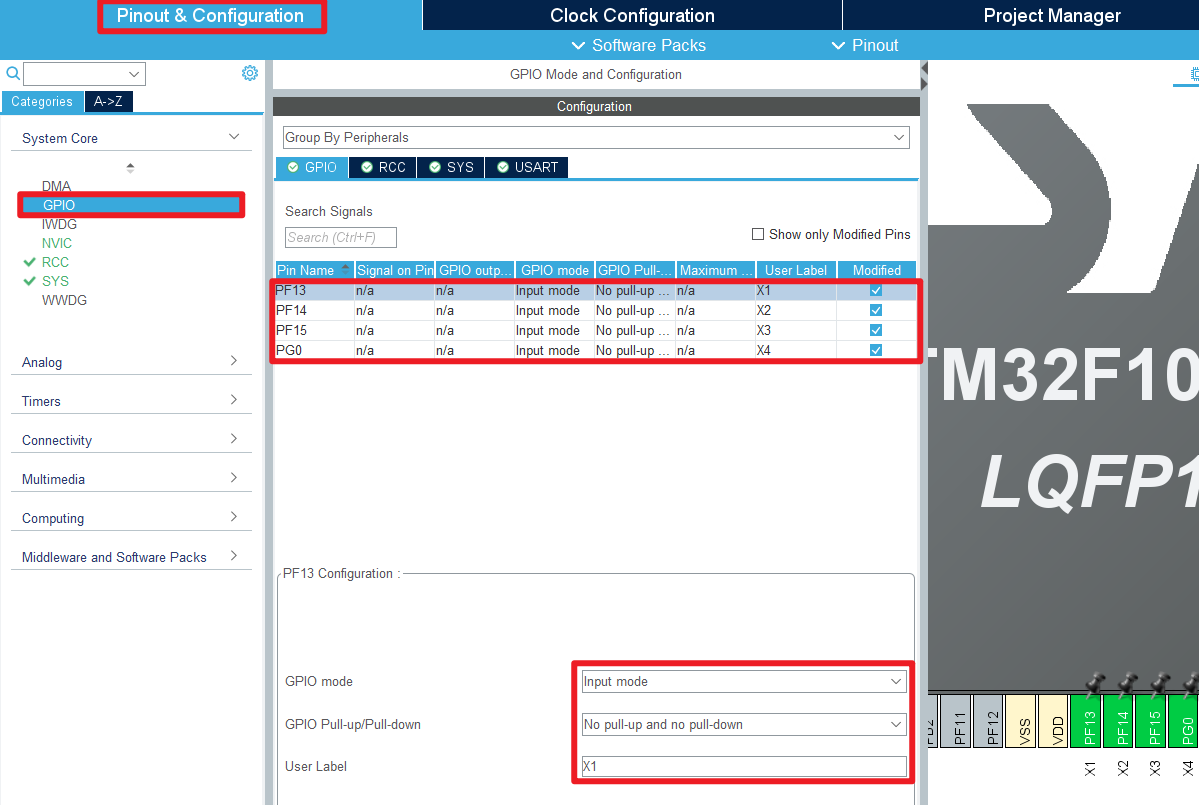Toggle the Modified checkbox for PF13
The height and width of the screenshot is (805, 1199).
pyautogui.click(x=876, y=291)
